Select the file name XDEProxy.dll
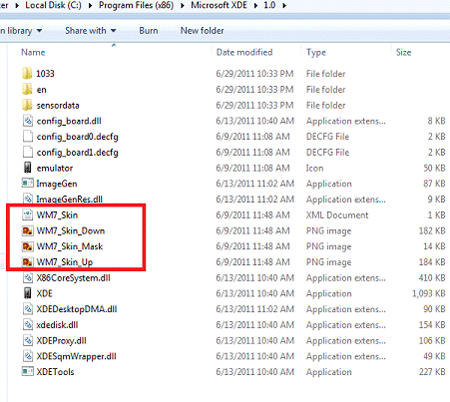Viewport: 450px width, 402px height. pos(61,340)
